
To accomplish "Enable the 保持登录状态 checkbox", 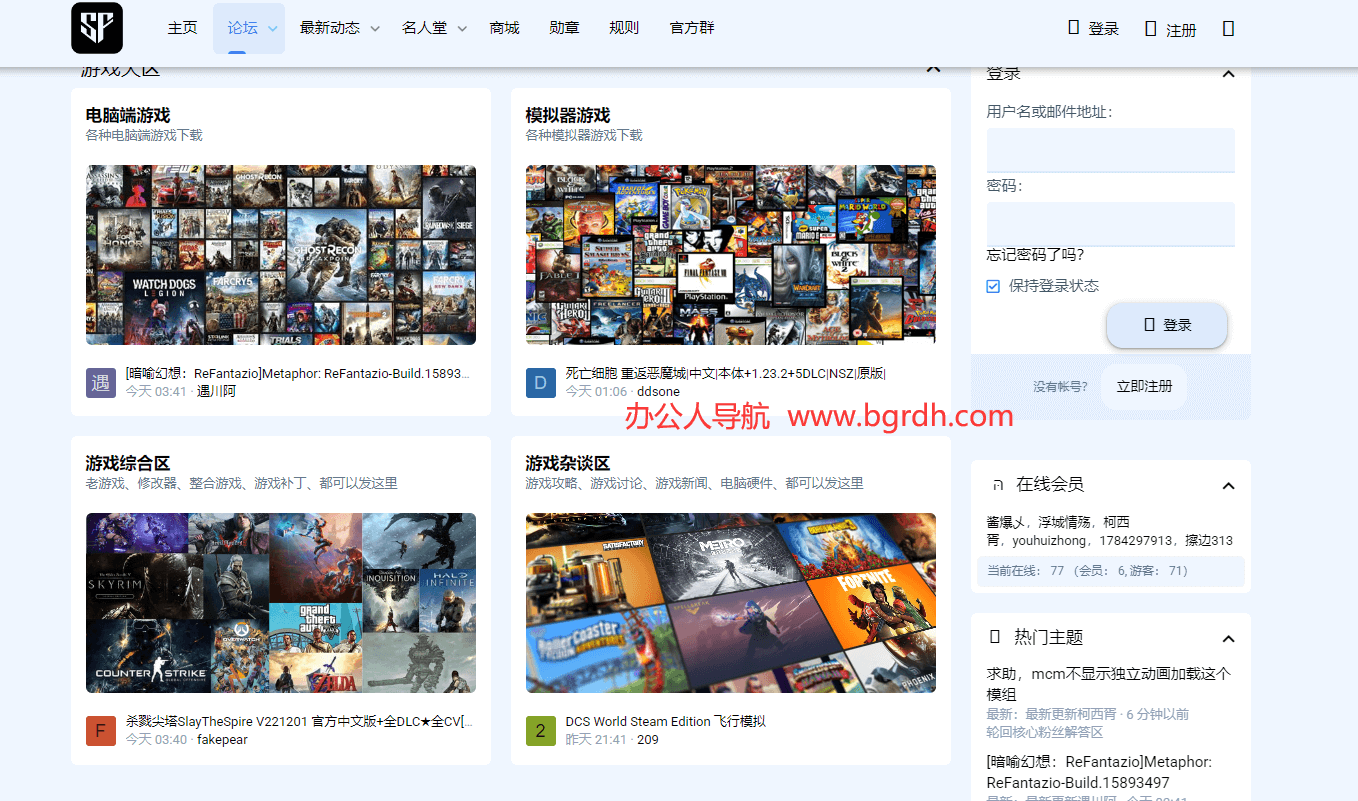I will [992, 285].
